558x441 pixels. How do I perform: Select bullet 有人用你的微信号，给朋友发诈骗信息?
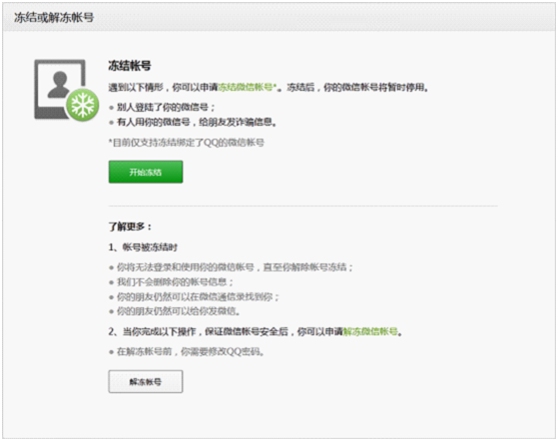(x=196, y=122)
